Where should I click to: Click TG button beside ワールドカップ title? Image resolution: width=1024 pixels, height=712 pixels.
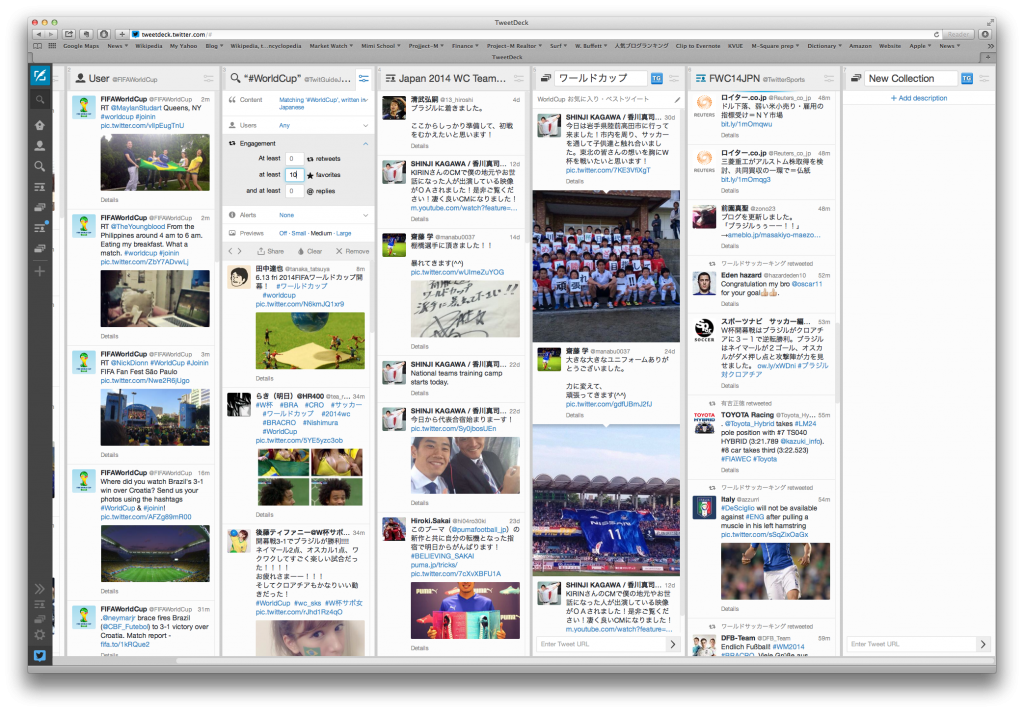tap(656, 78)
